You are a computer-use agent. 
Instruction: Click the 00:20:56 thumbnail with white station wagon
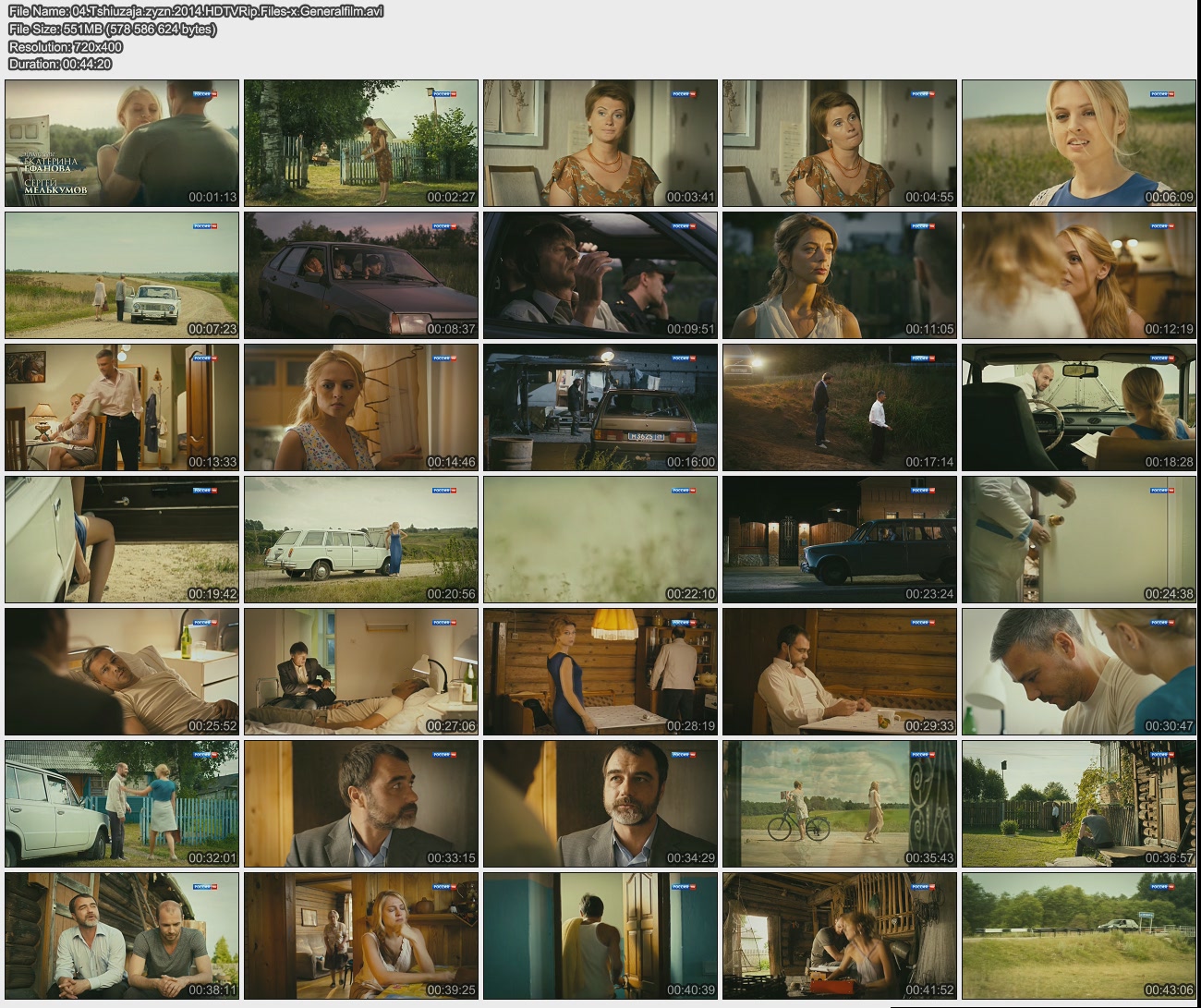coord(361,540)
